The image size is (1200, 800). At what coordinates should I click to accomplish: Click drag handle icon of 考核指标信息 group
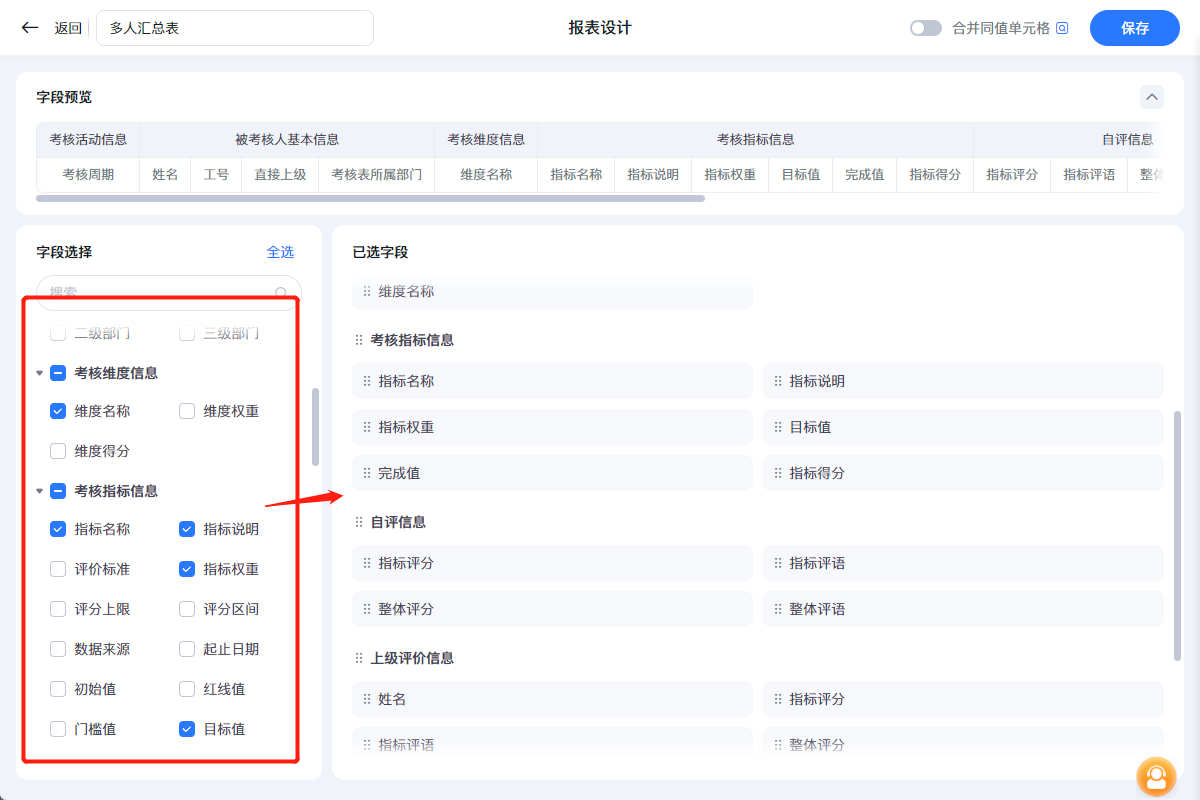[359, 340]
